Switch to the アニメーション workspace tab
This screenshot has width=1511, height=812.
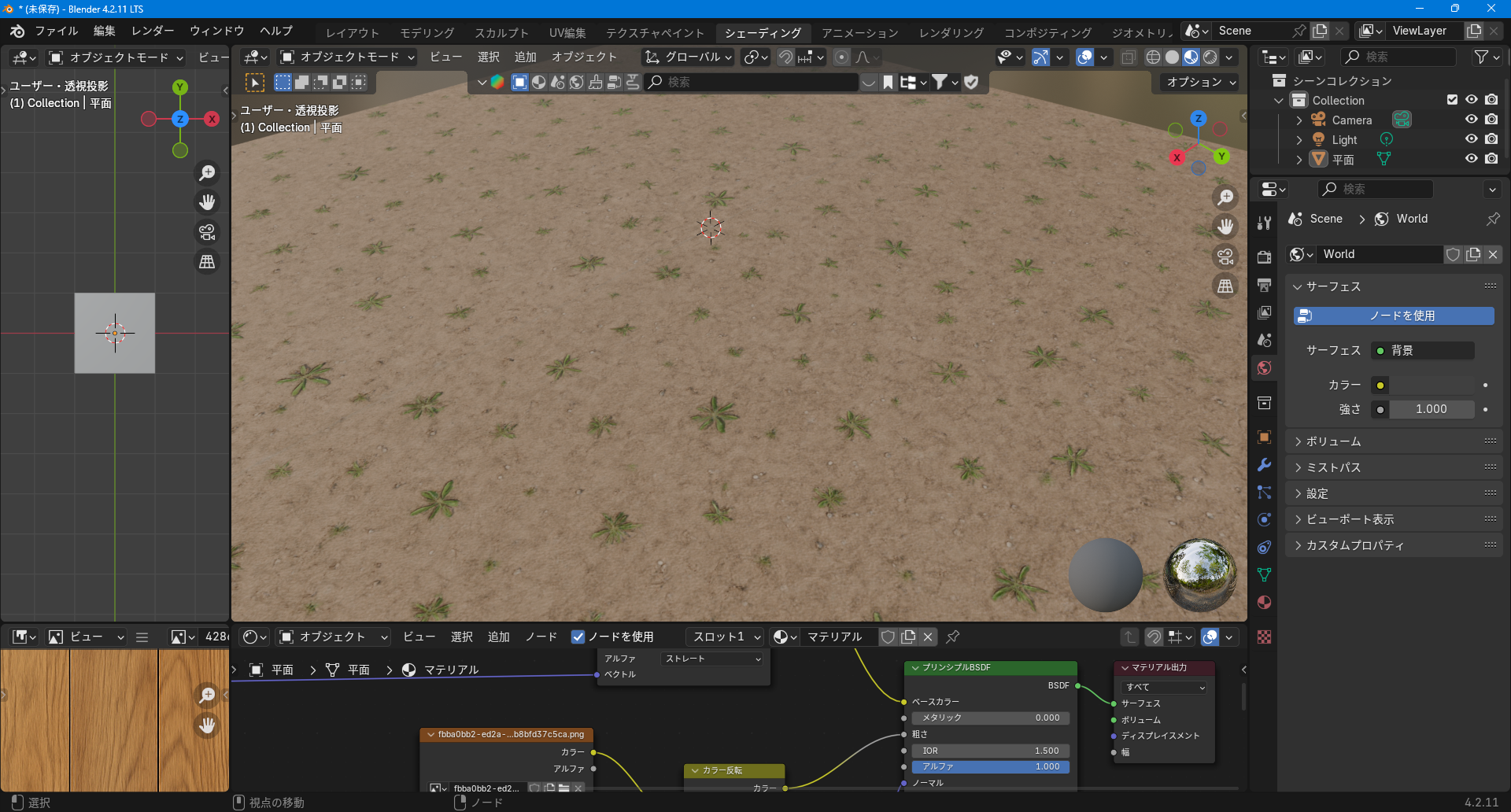(859, 32)
